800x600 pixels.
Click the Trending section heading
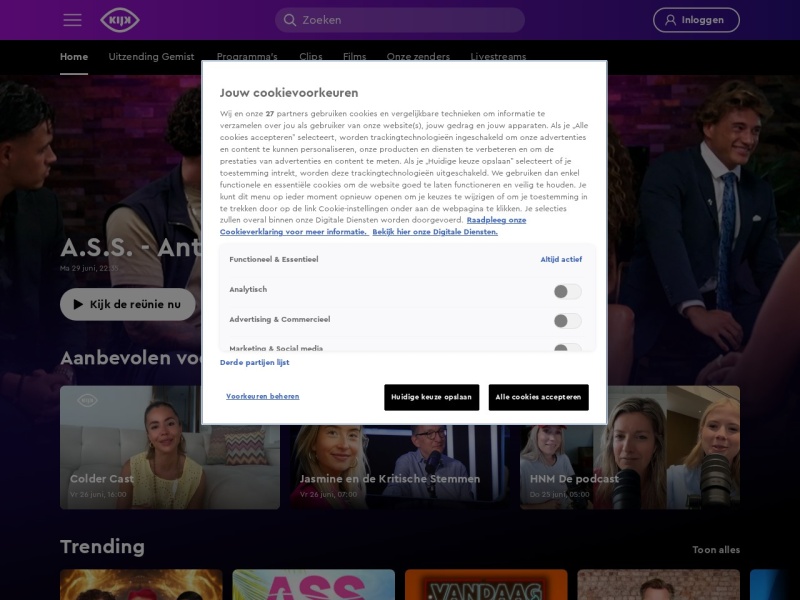103,546
